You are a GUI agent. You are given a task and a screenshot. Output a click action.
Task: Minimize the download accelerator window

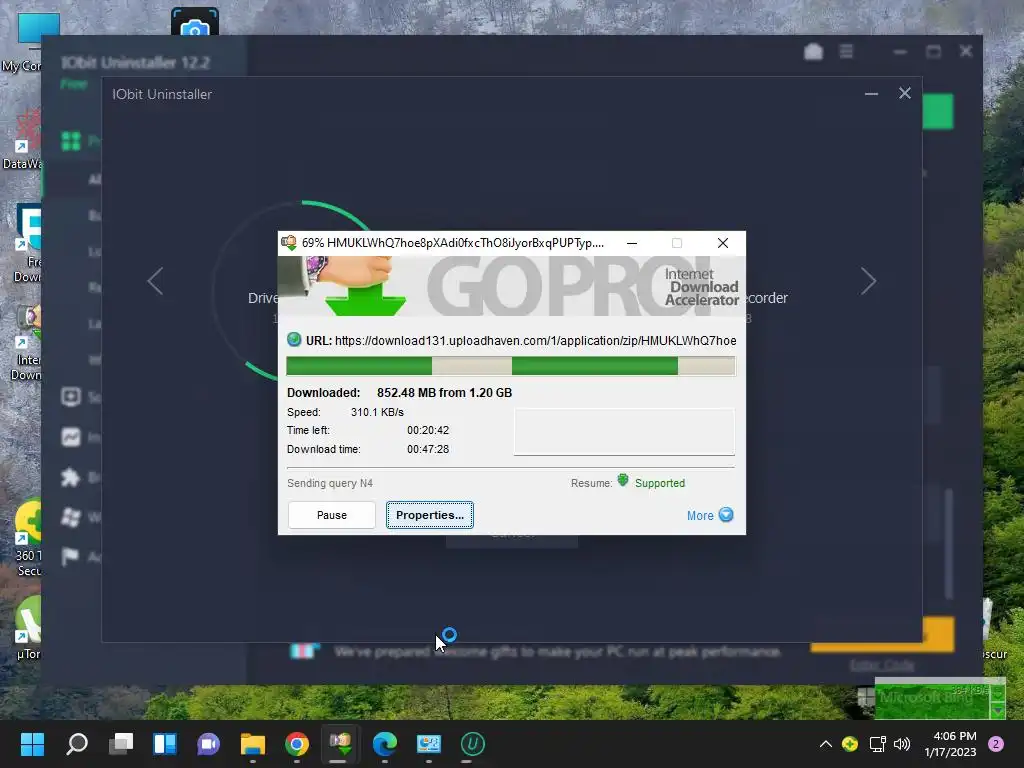coord(632,243)
